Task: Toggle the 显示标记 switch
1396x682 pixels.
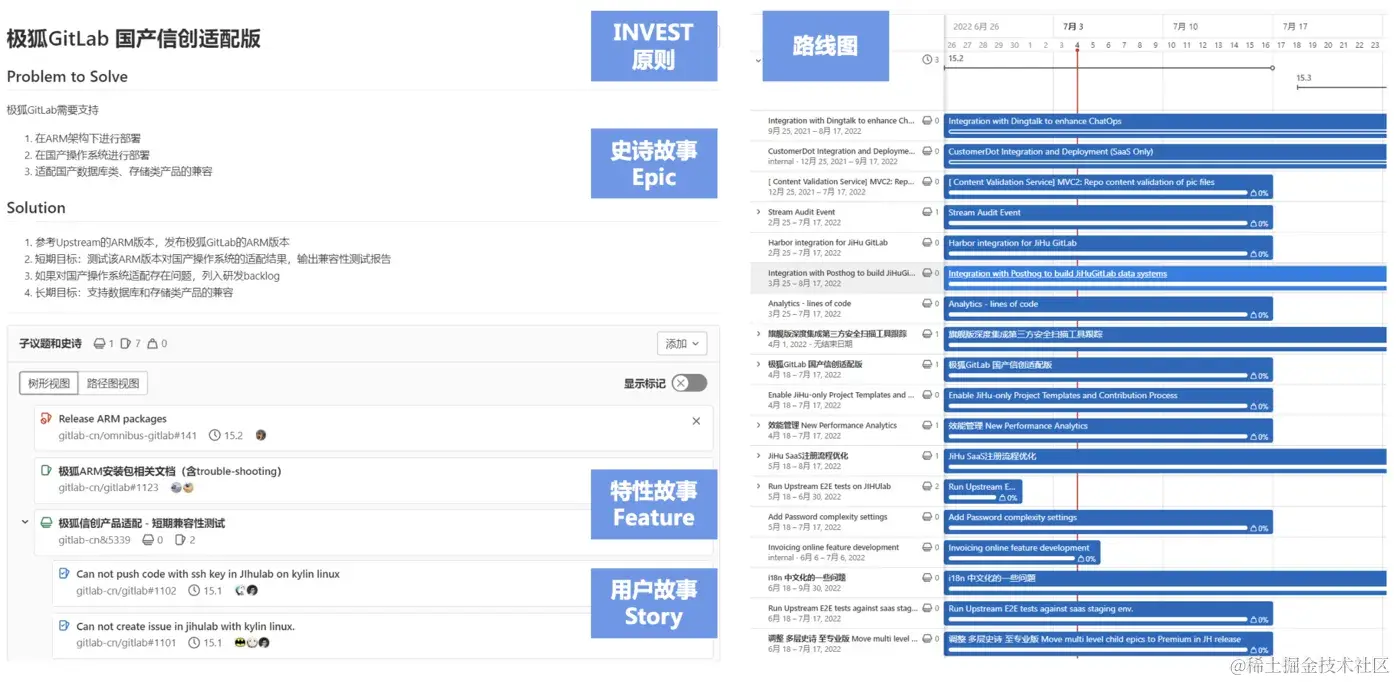Action: click(x=689, y=383)
